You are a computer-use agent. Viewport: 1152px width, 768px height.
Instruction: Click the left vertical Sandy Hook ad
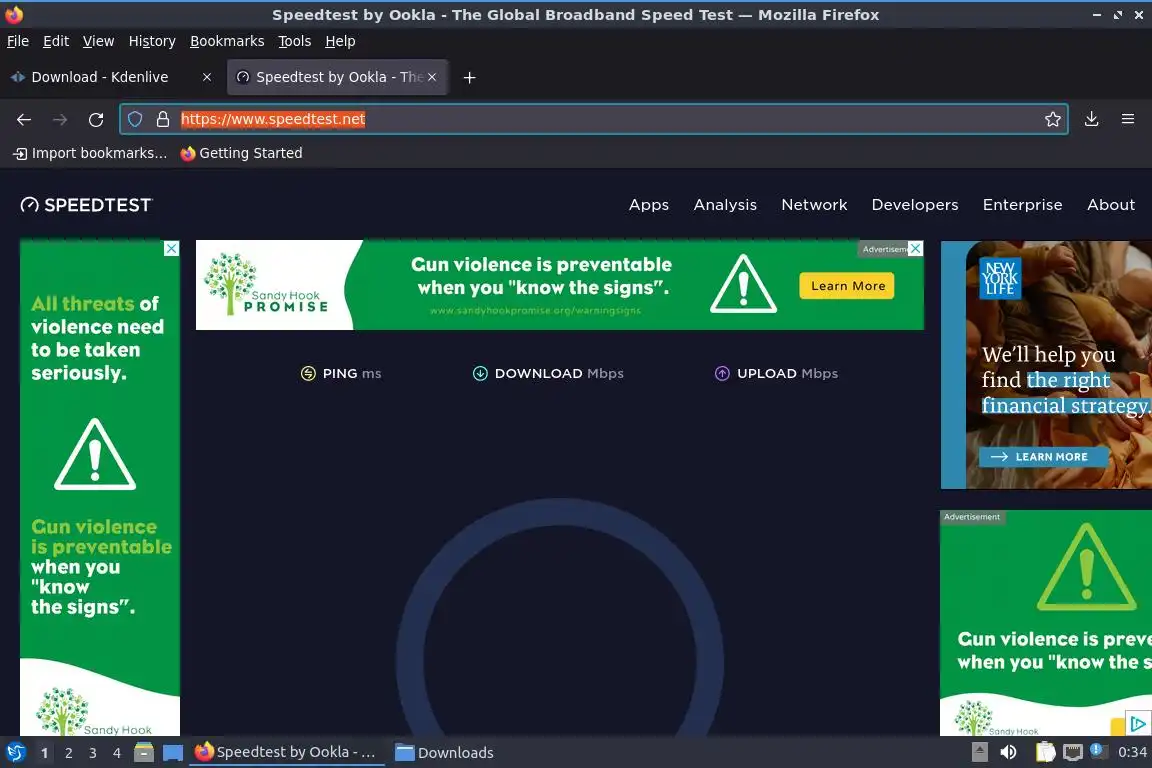[99, 487]
